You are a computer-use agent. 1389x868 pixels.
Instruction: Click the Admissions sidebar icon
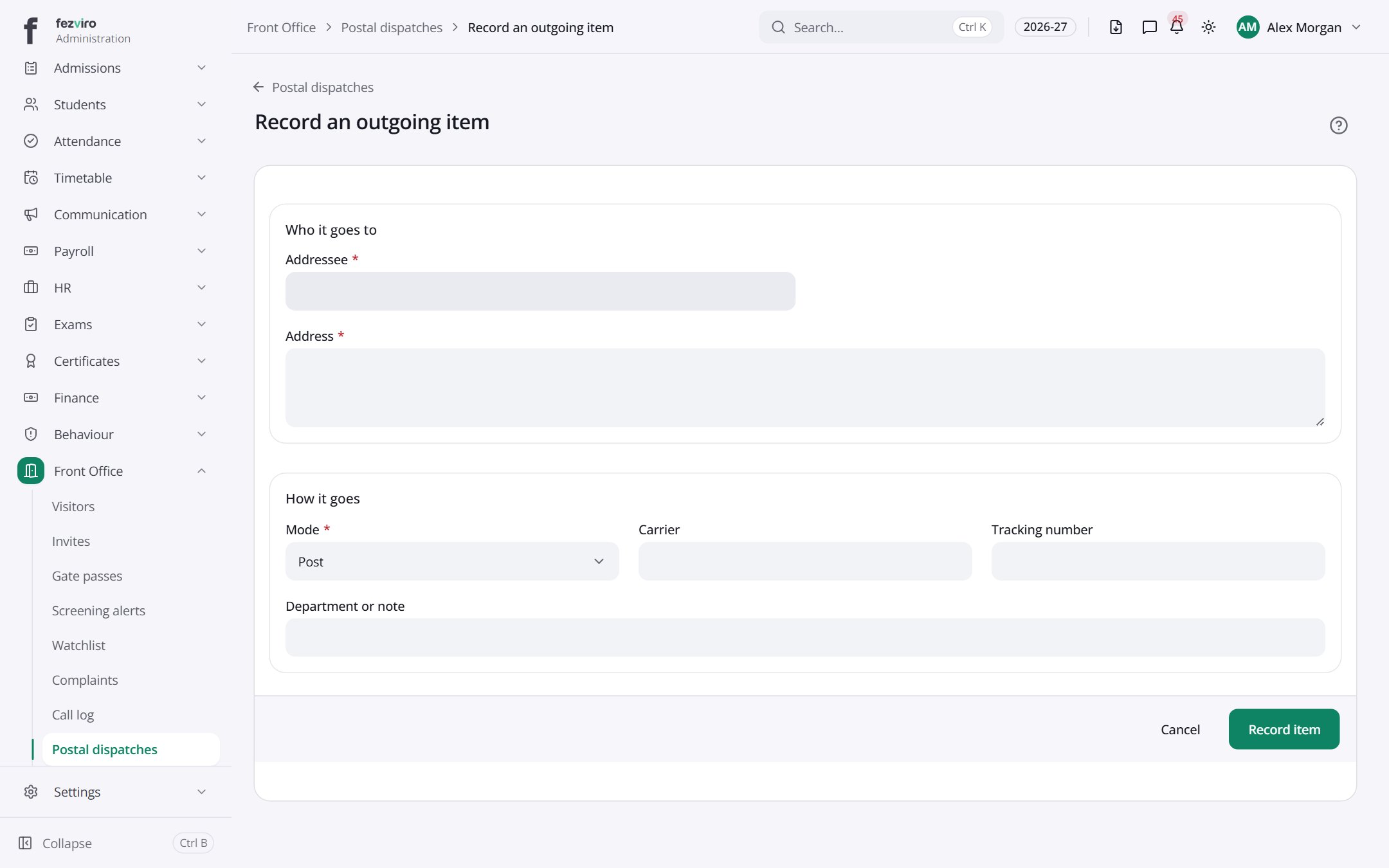[x=31, y=68]
